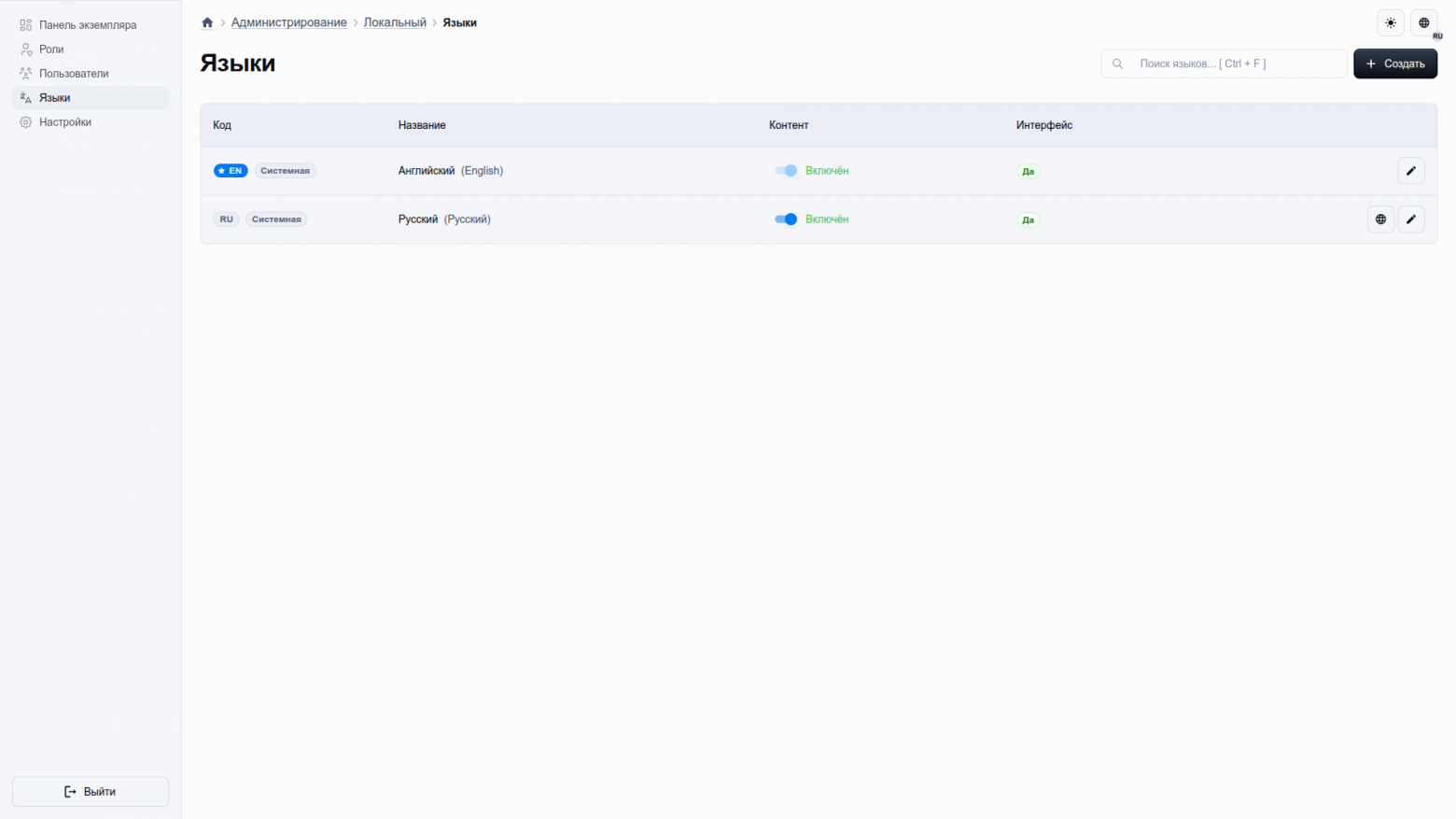
Task: Click globe icon in Russian row
Action: coord(1380,219)
